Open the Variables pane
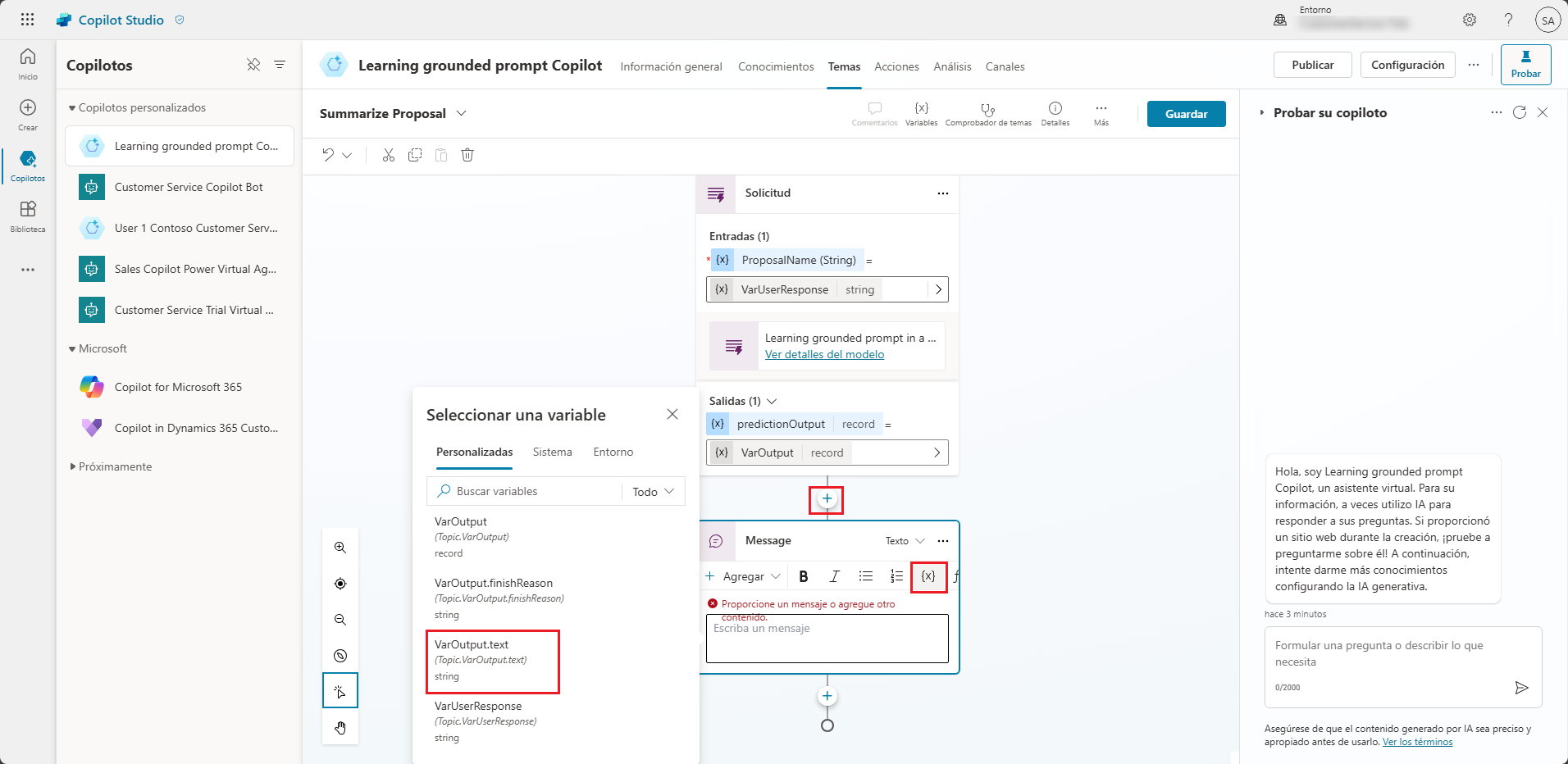 [x=921, y=114]
